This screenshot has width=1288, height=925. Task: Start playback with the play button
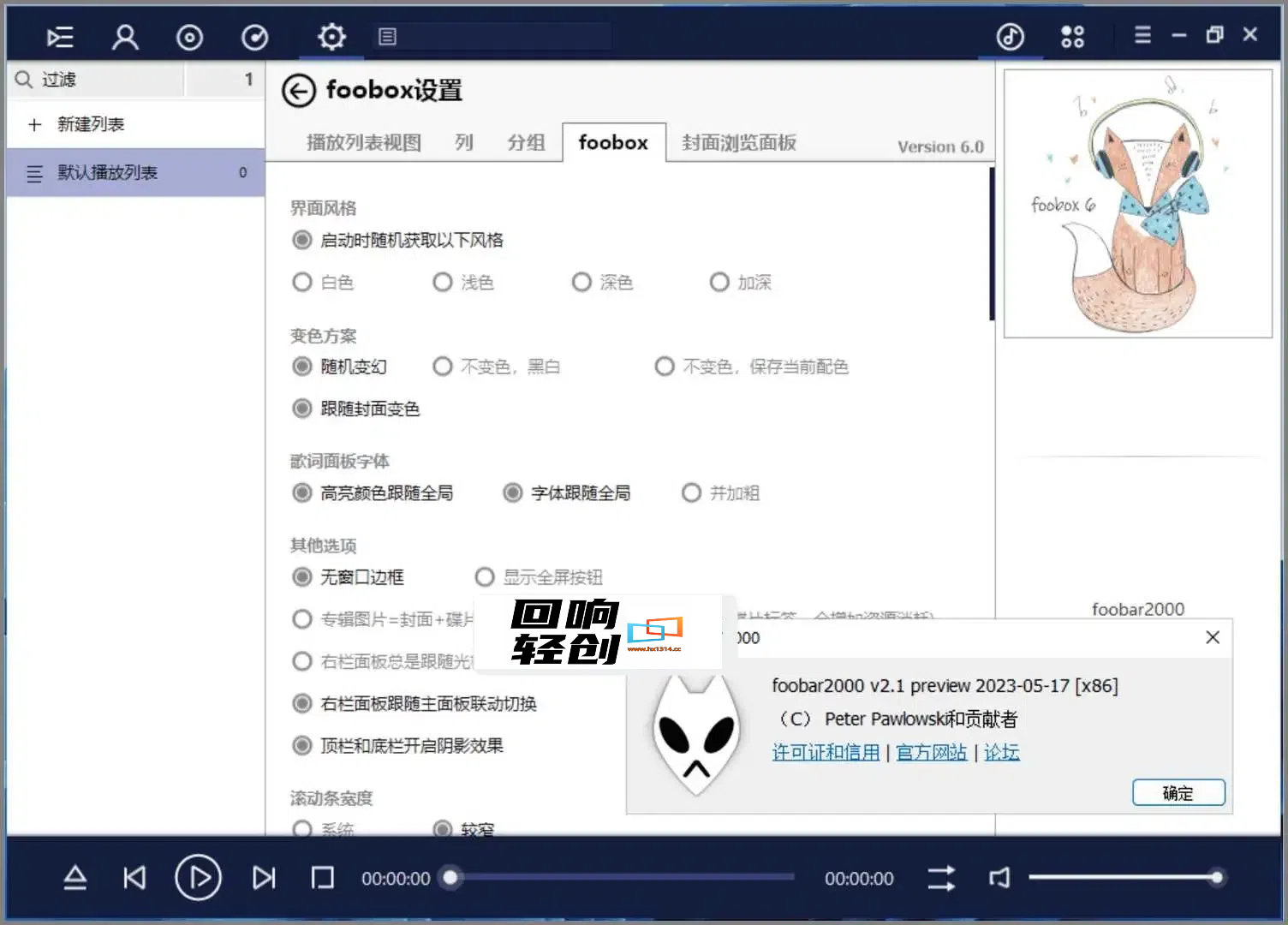click(x=199, y=878)
